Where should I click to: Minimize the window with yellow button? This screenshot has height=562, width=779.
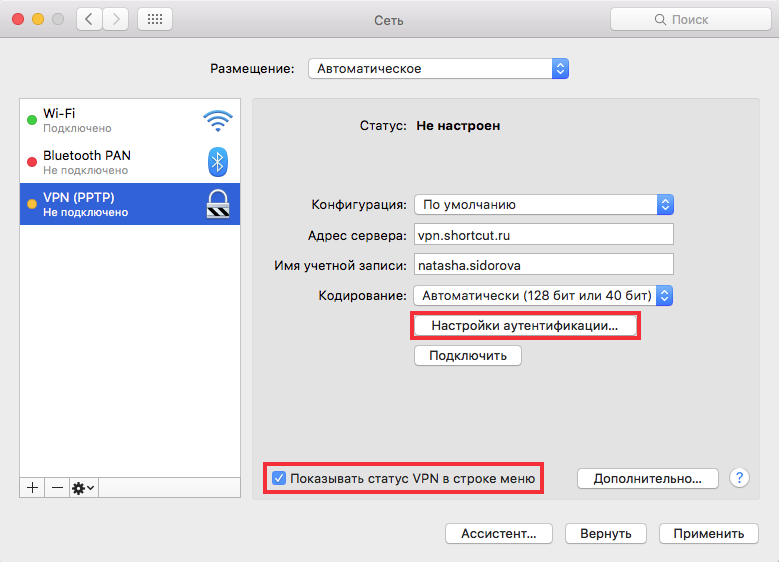coord(38,19)
